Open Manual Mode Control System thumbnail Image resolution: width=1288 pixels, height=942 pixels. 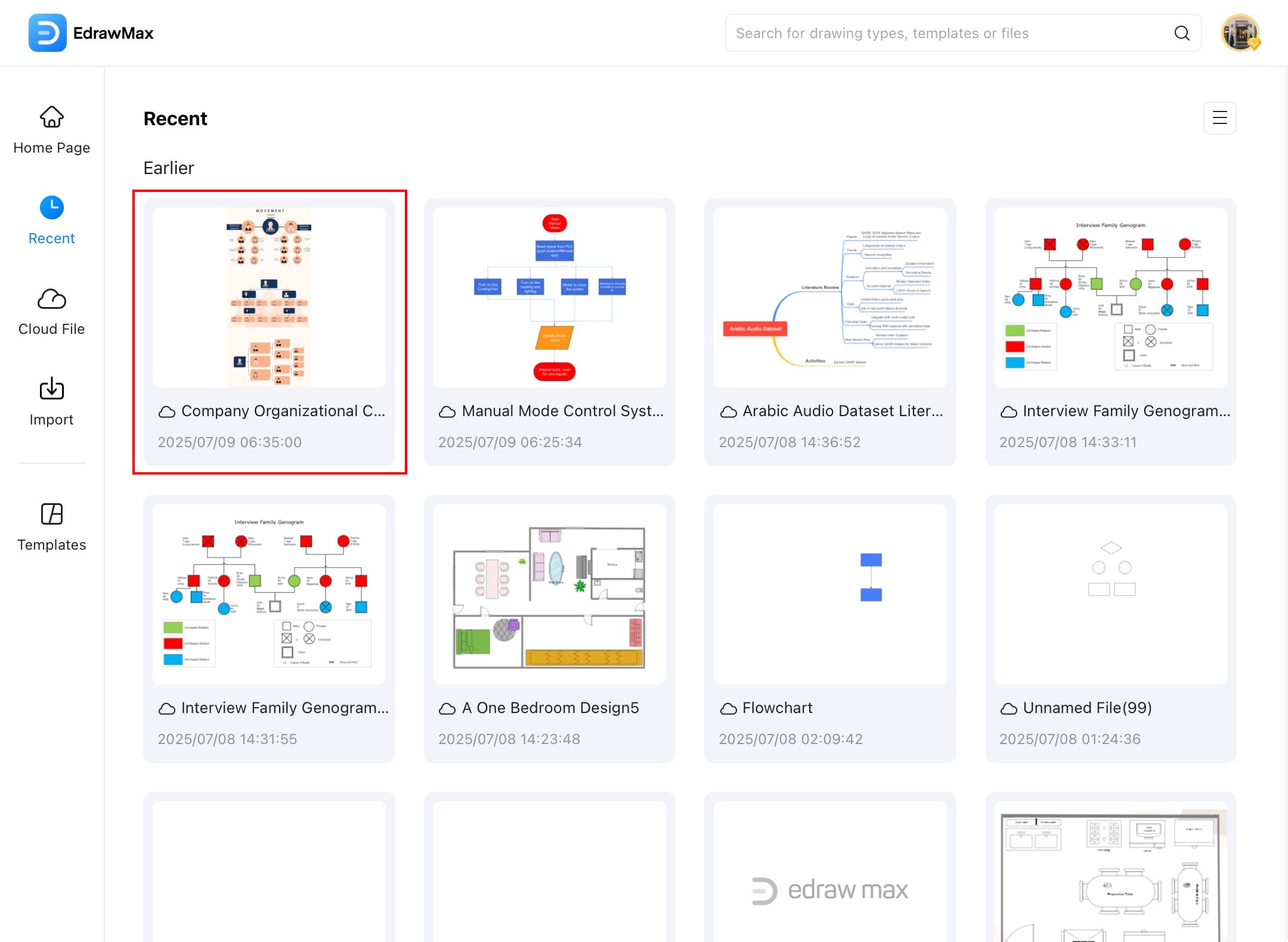click(x=549, y=298)
